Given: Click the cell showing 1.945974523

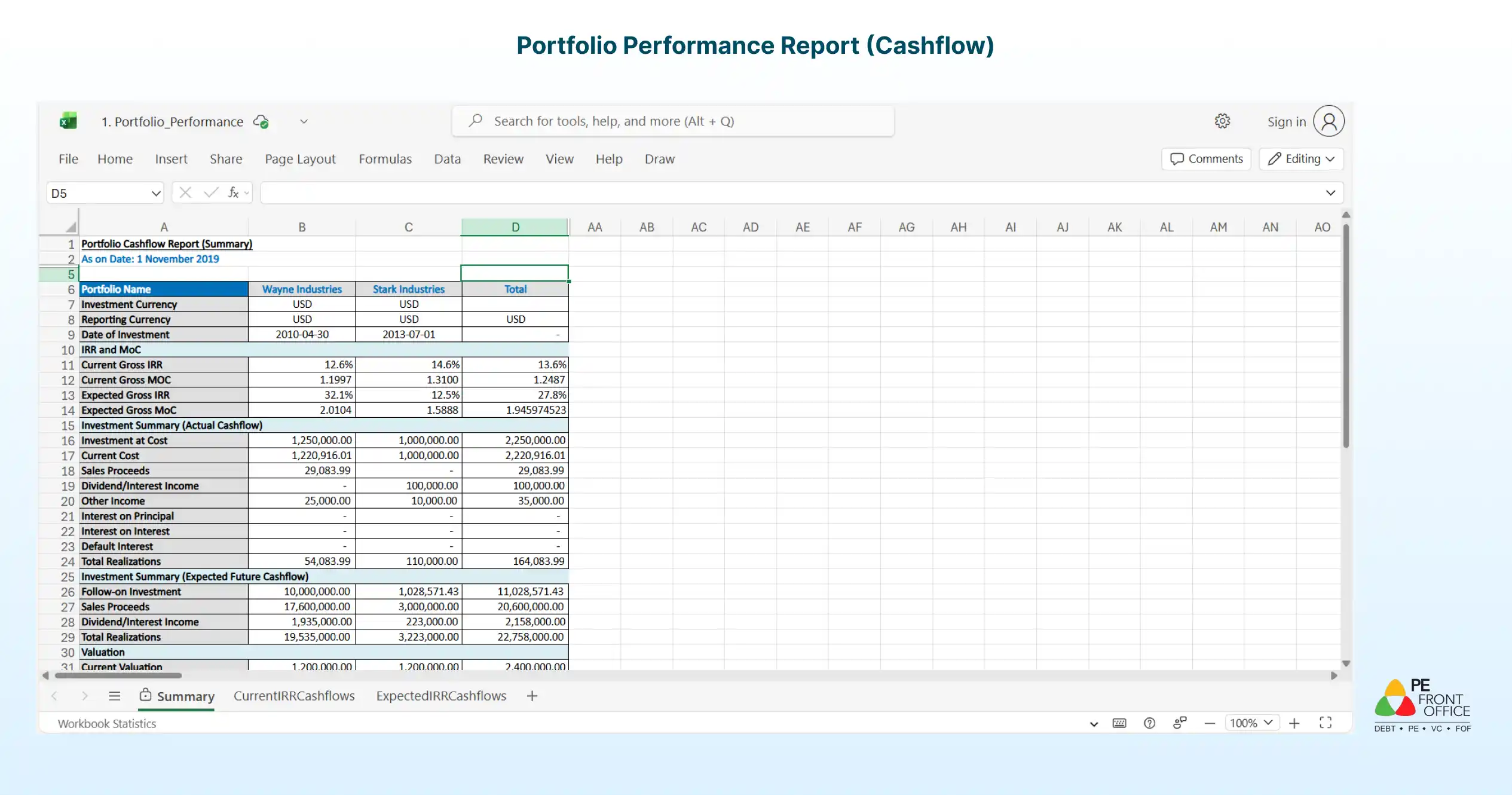Looking at the screenshot, I should pos(515,410).
